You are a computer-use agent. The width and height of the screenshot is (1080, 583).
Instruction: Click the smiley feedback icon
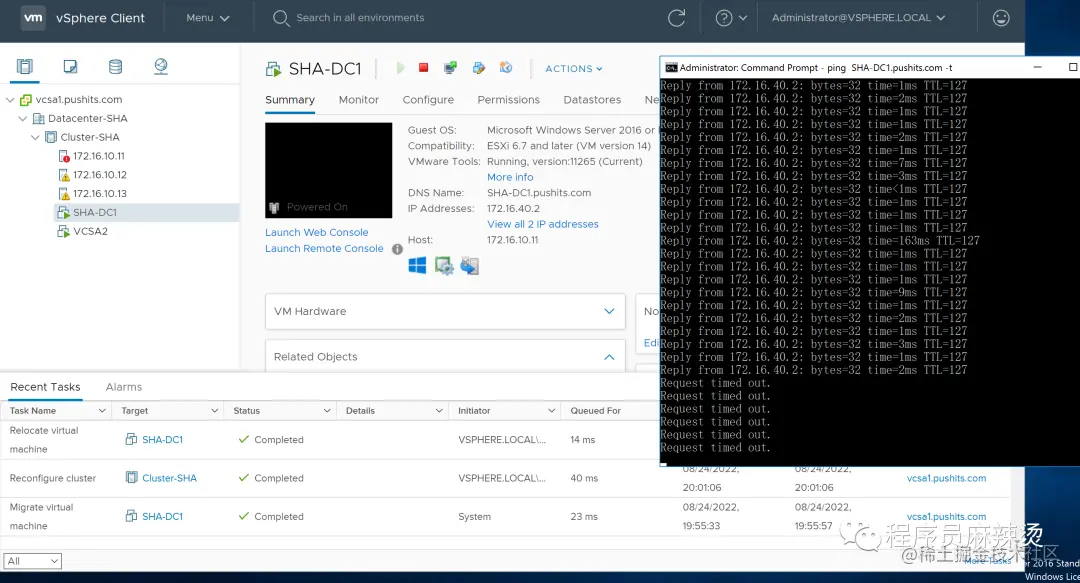[x=1001, y=18]
